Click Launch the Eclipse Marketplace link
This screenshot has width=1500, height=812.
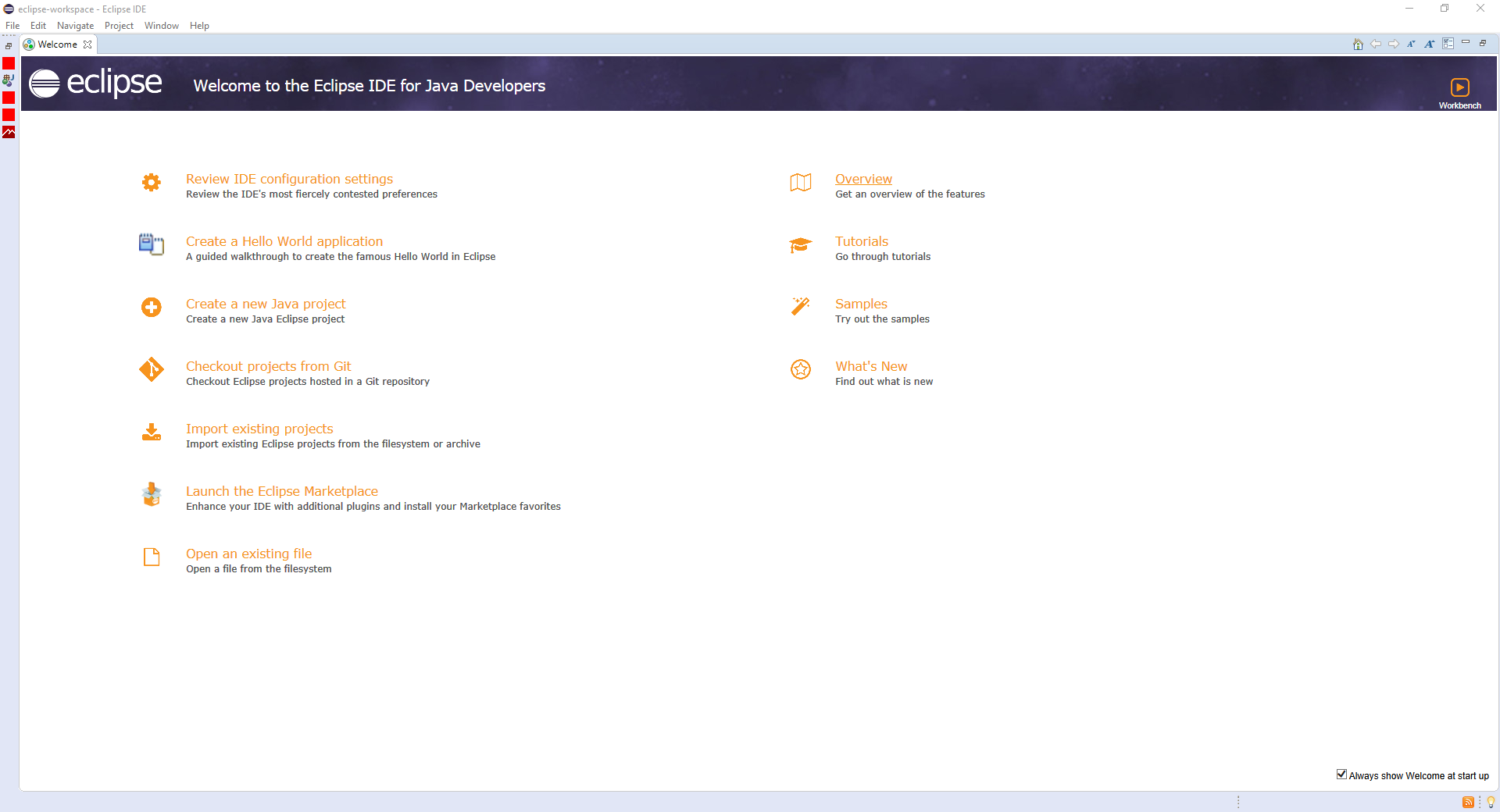[x=282, y=491]
